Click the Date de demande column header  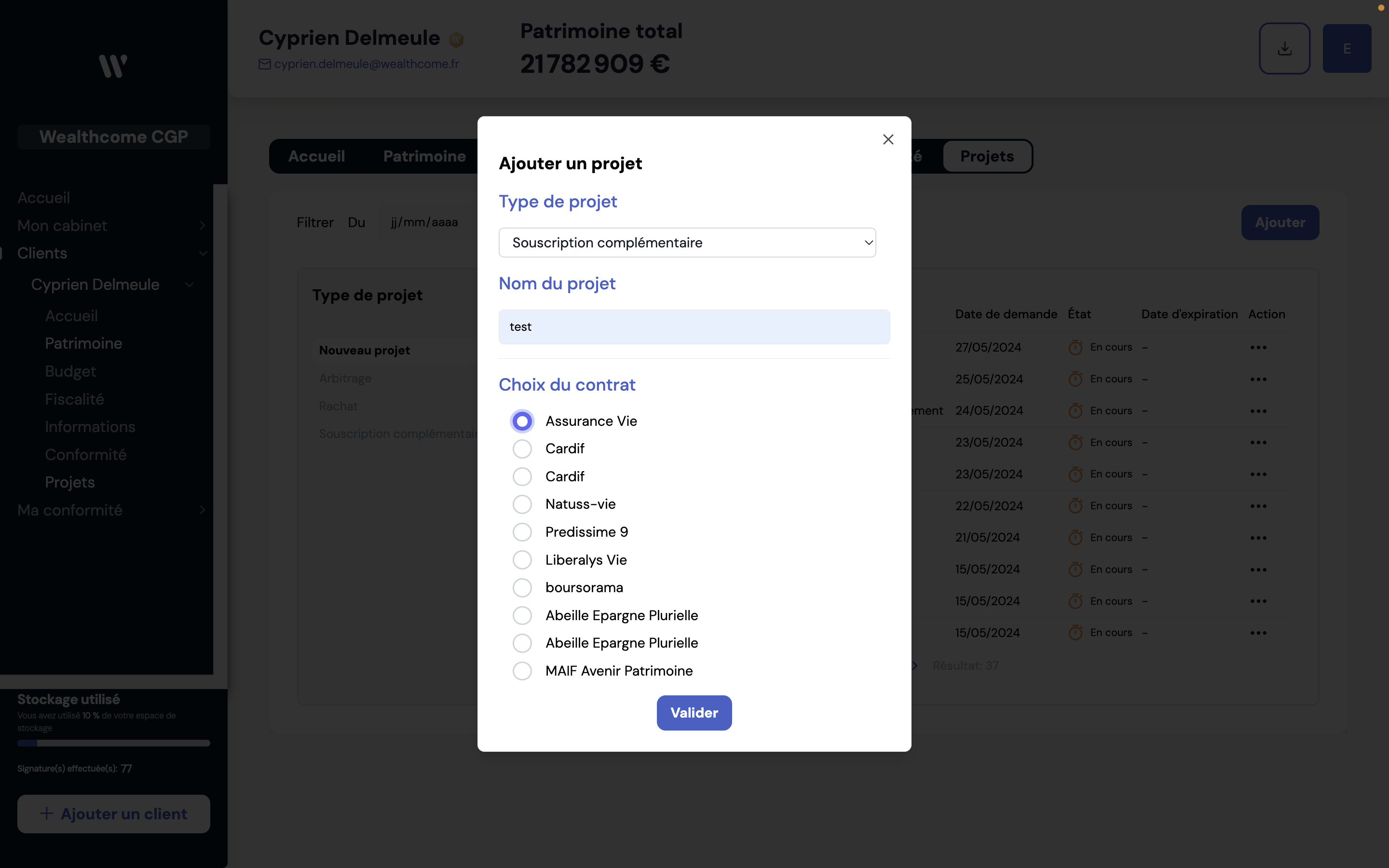(x=1006, y=314)
